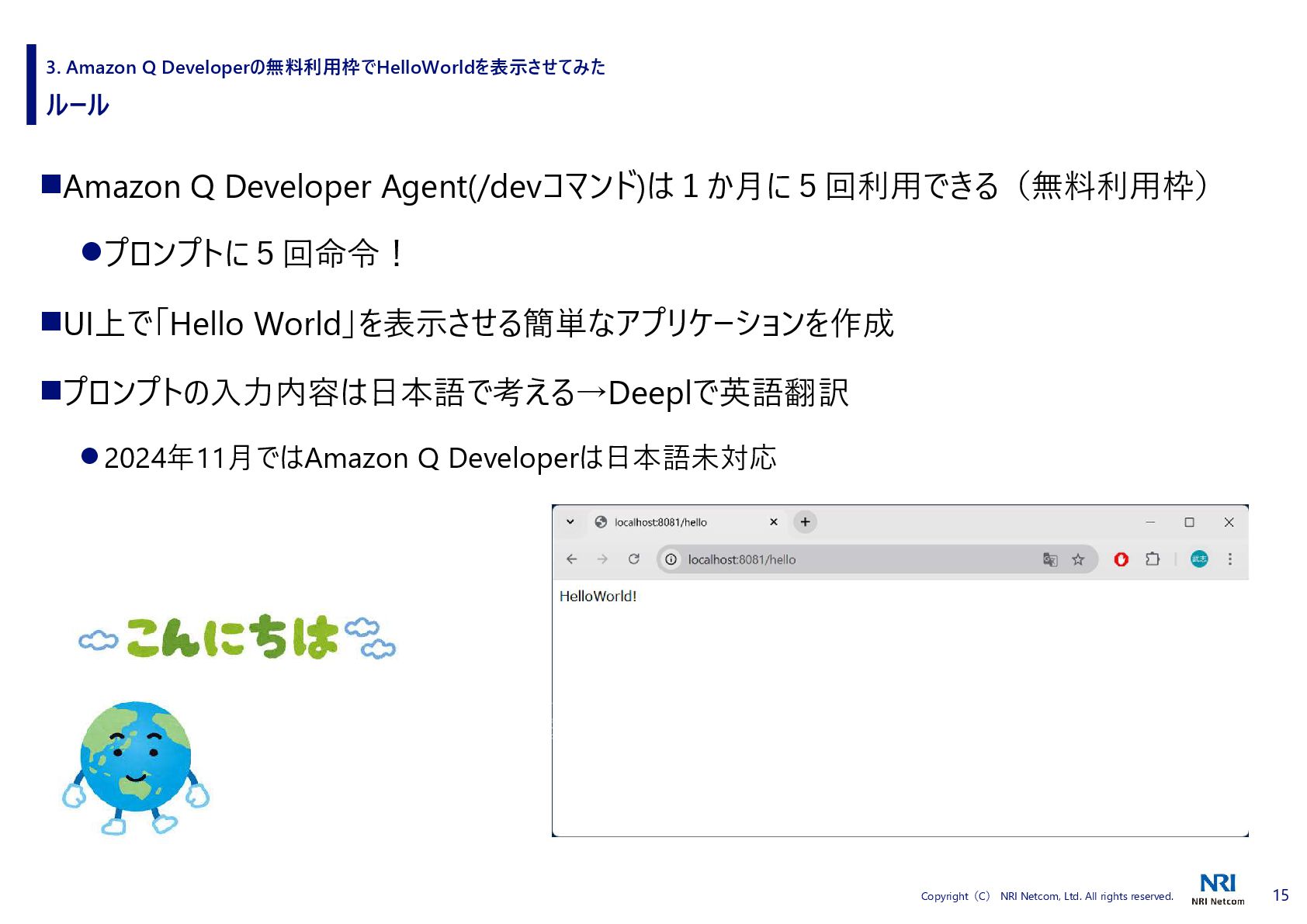Click the slide title ルール
The height and width of the screenshot is (924, 1307).
pyautogui.click(x=78, y=105)
